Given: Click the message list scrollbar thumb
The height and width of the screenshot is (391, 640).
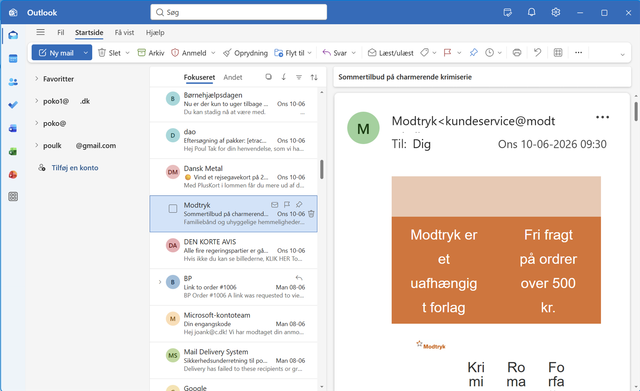Looking at the screenshot, I should point(322,169).
